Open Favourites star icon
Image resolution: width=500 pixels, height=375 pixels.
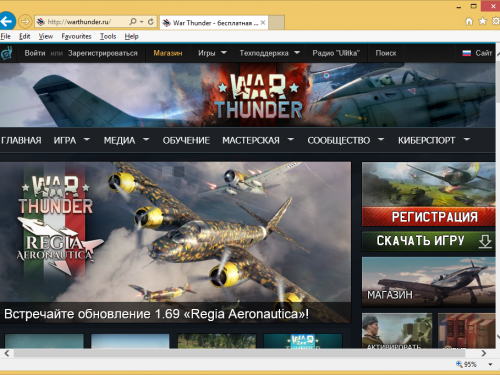[482, 22]
